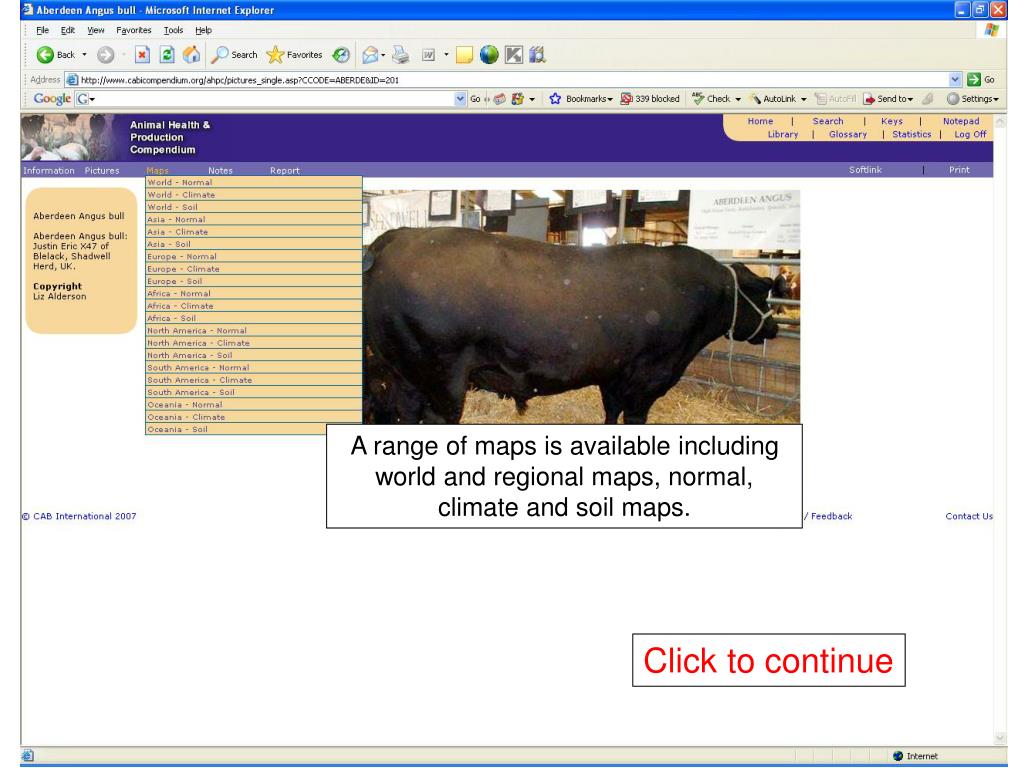1024x768 pixels.
Task: Switch to the Pictures tab
Action: point(102,170)
